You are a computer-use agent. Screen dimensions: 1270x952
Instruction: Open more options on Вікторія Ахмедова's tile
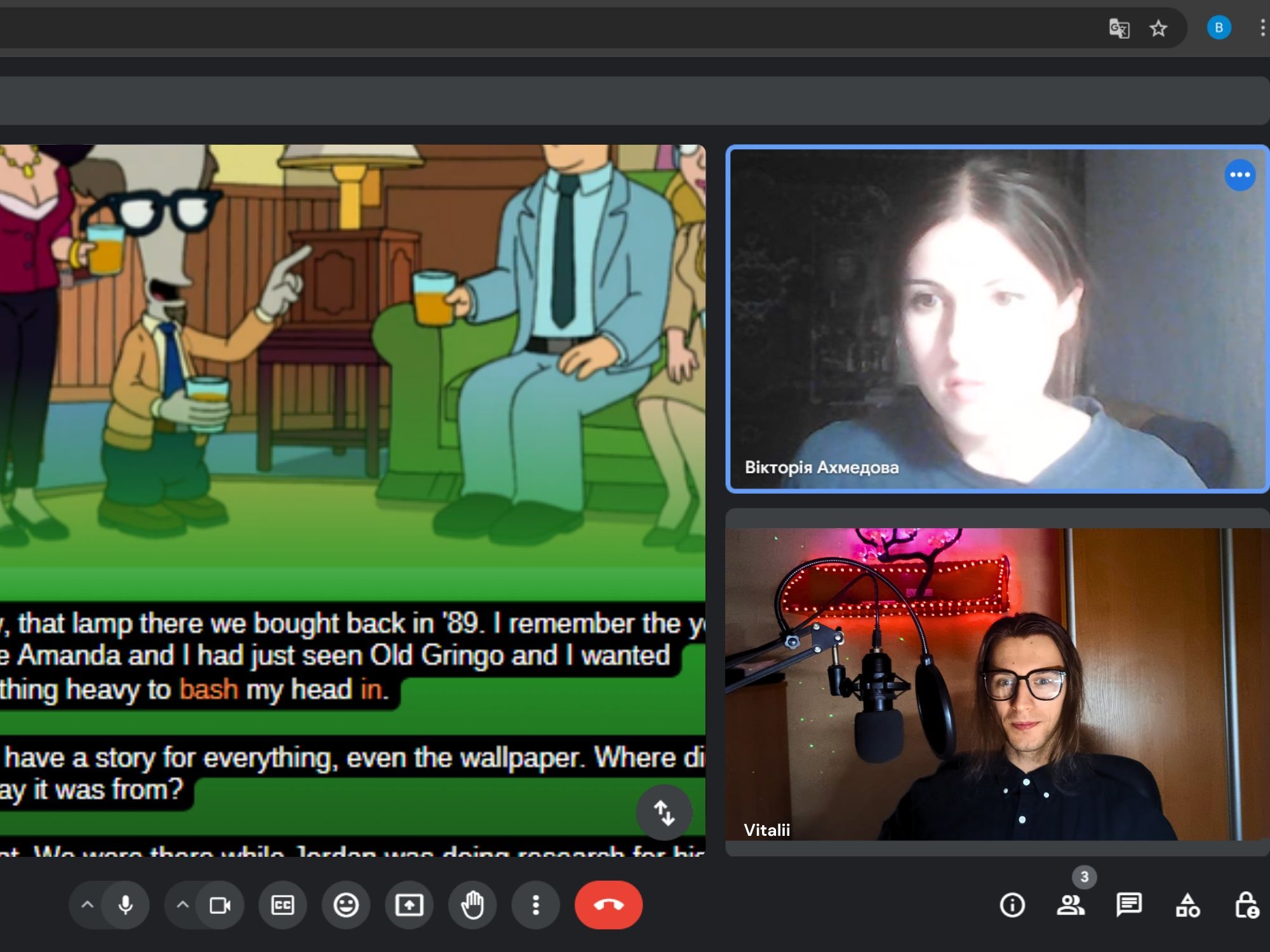1240,175
